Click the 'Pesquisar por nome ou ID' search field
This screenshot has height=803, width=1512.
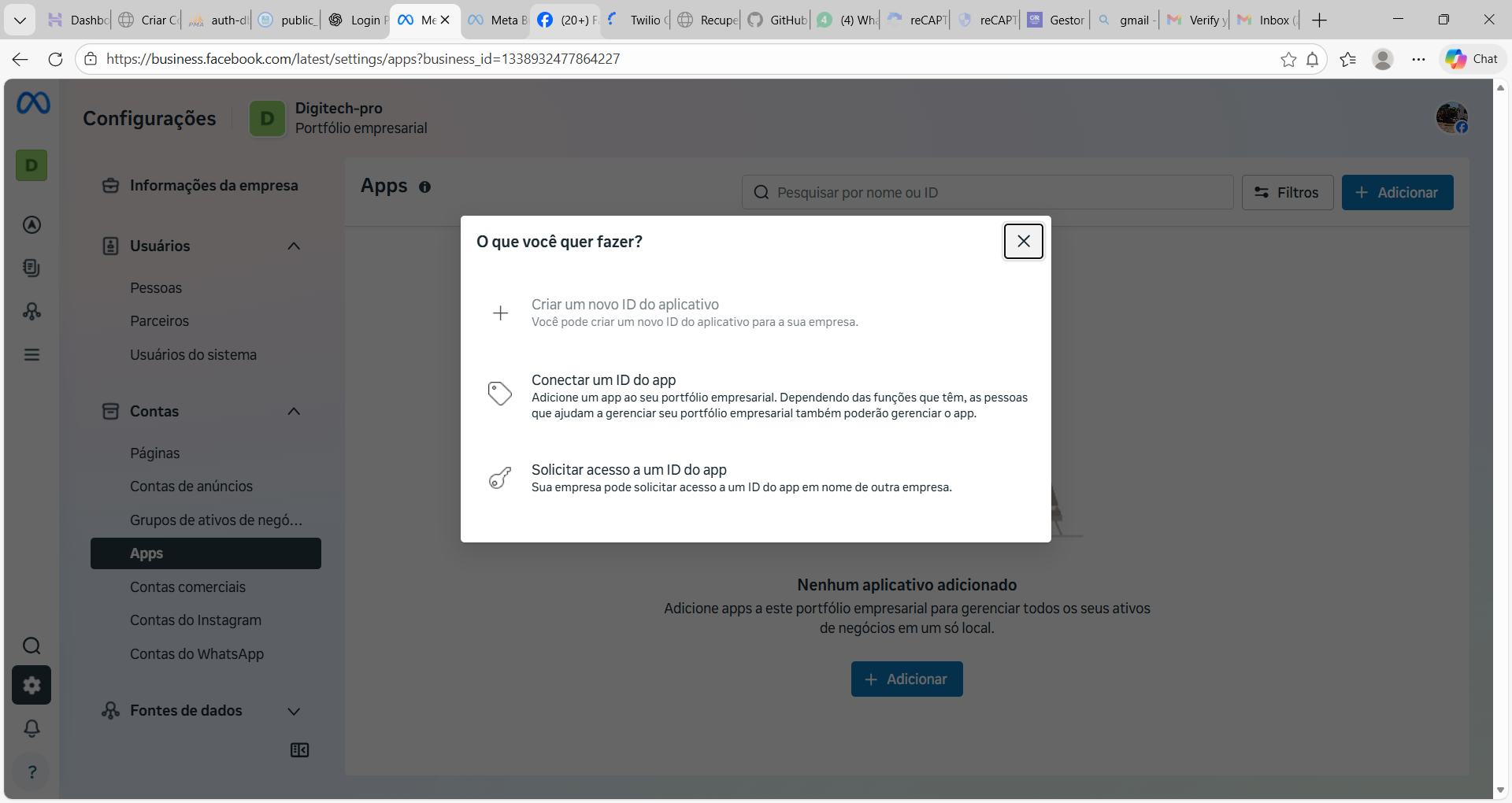pyautogui.click(x=988, y=193)
